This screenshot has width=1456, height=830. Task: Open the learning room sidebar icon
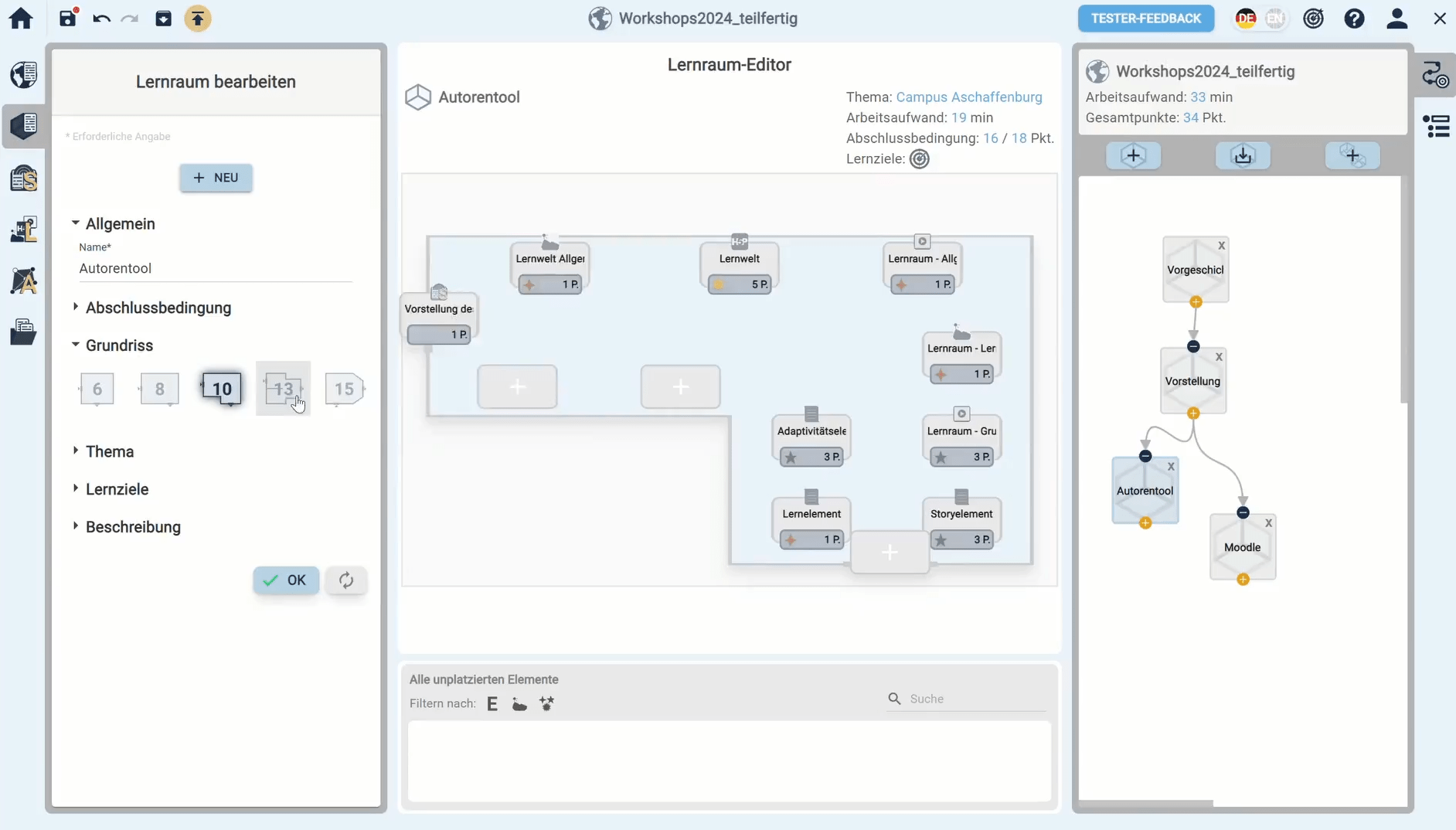(x=23, y=125)
